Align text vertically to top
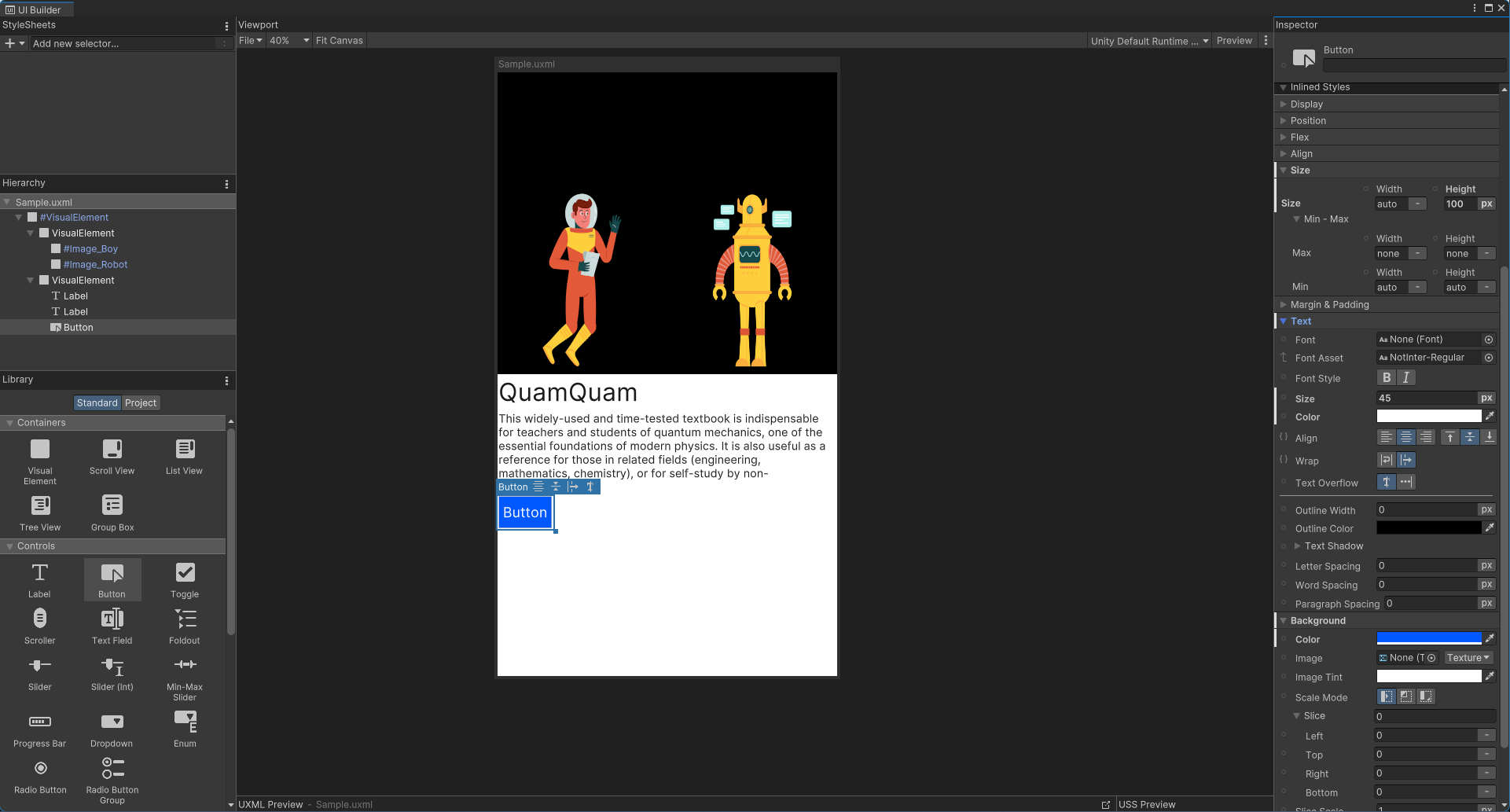This screenshot has width=1510, height=812. pyautogui.click(x=1450, y=437)
